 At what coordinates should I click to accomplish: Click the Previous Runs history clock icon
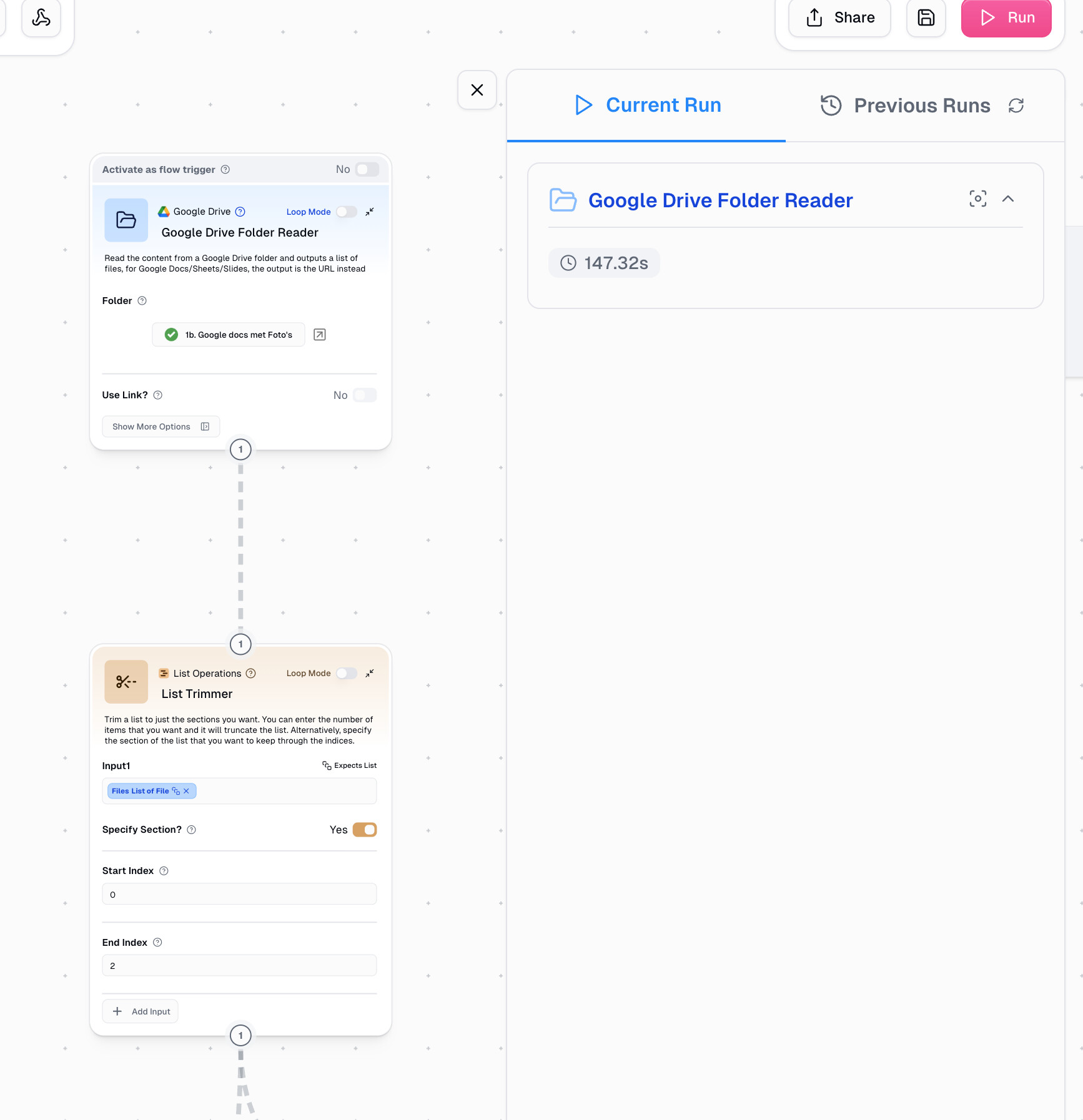pyautogui.click(x=831, y=106)
